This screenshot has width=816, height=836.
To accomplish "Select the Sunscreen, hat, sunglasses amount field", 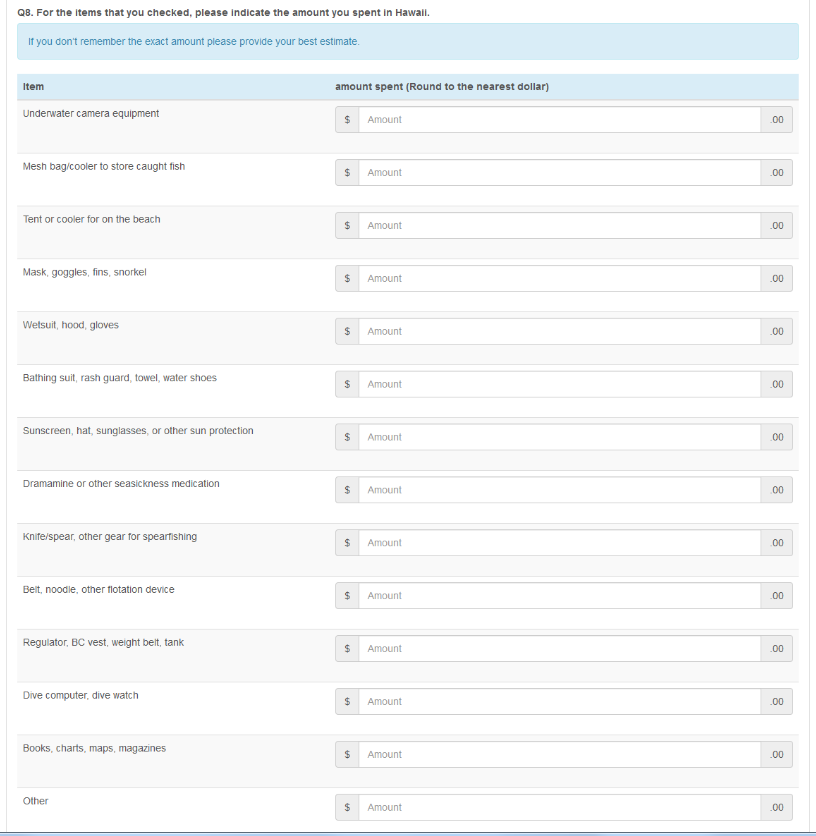I will click(560, 437).
